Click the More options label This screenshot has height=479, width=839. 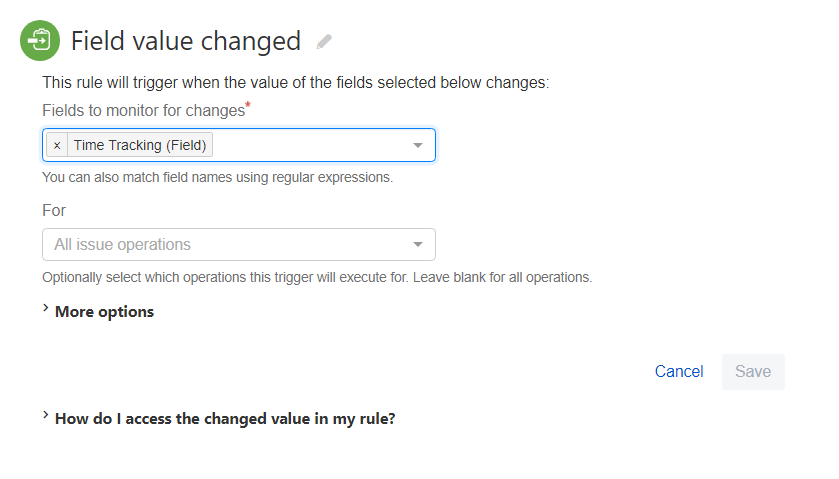point(105,312)
